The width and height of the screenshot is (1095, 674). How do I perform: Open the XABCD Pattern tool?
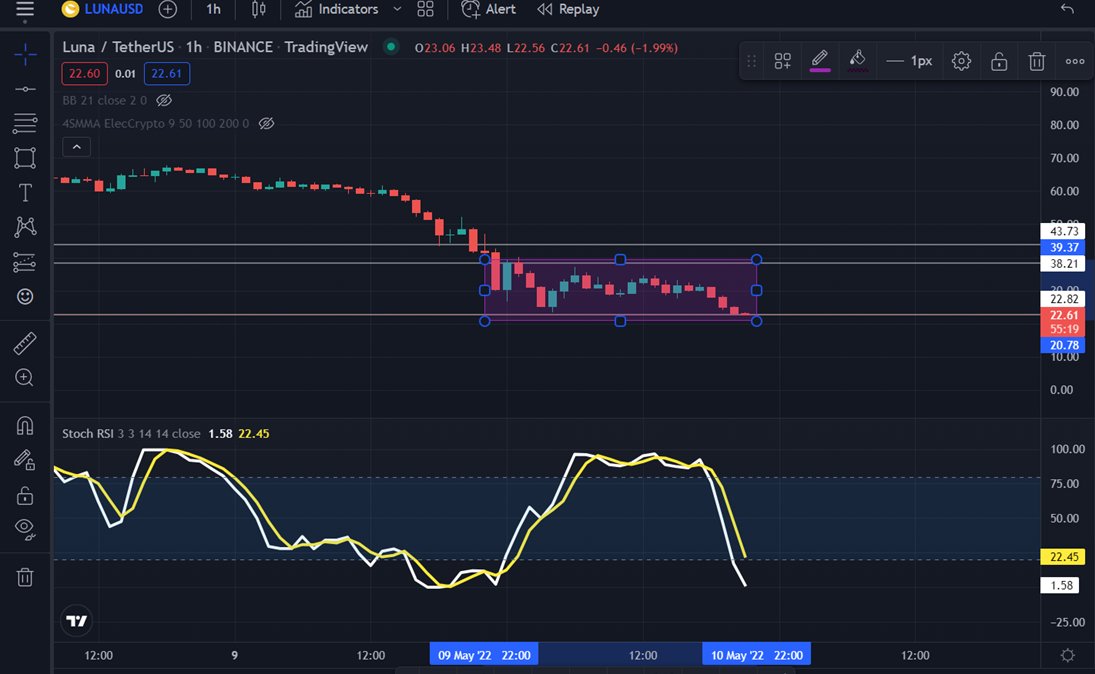pos(25,227)
